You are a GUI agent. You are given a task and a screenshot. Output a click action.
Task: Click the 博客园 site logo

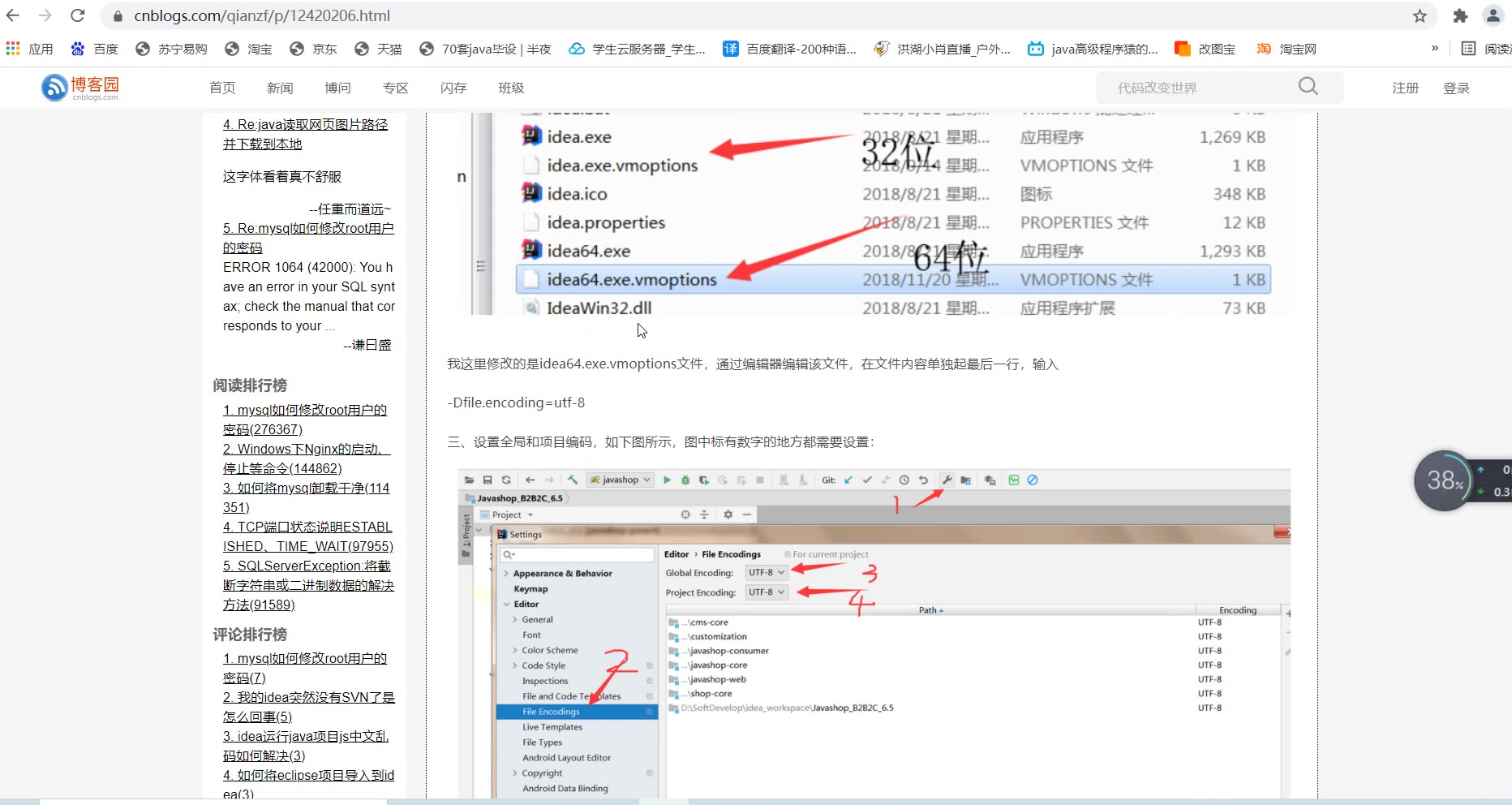(80, 88)
